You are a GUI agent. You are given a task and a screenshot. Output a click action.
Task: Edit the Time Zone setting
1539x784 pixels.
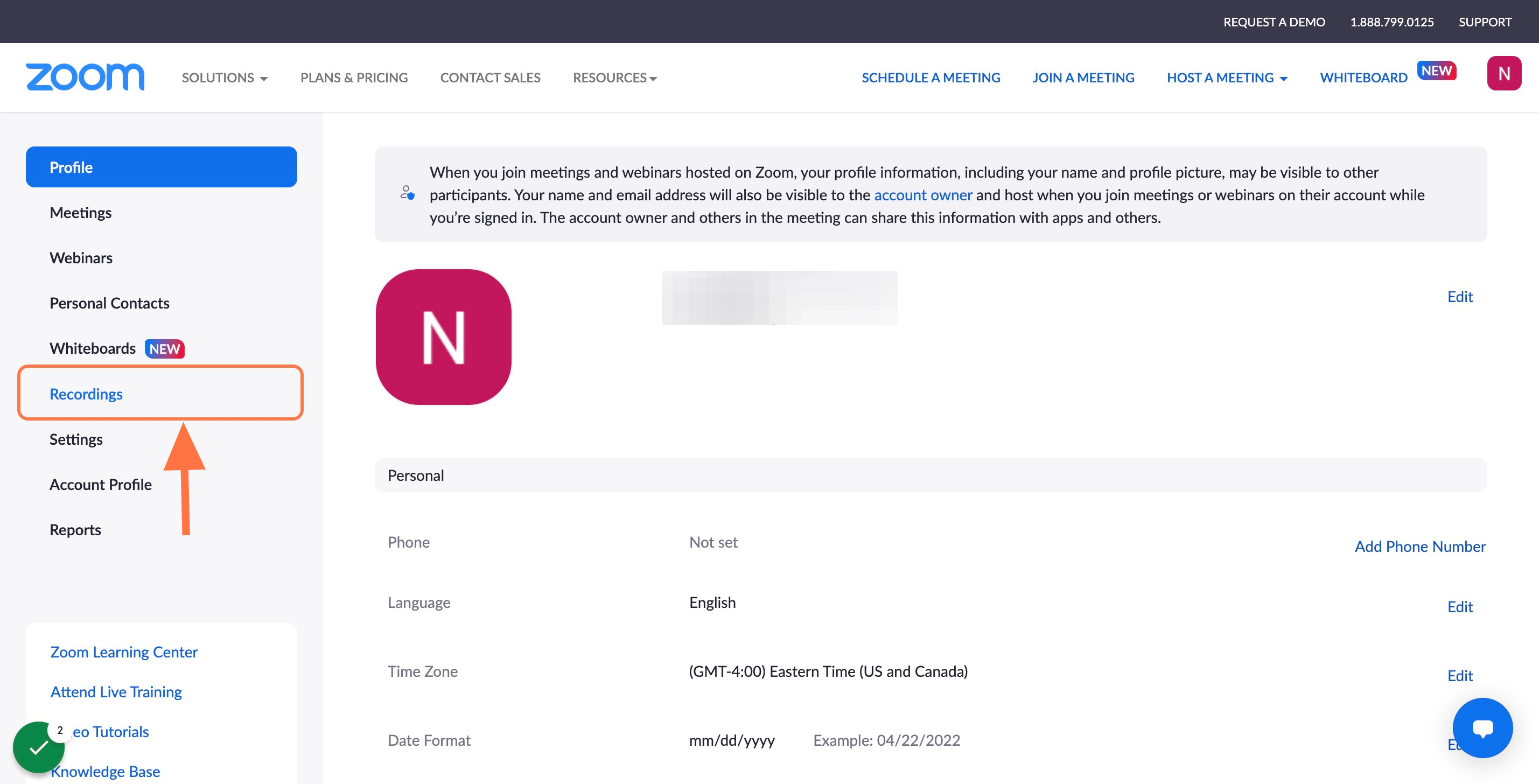[x=1459, y=675]
